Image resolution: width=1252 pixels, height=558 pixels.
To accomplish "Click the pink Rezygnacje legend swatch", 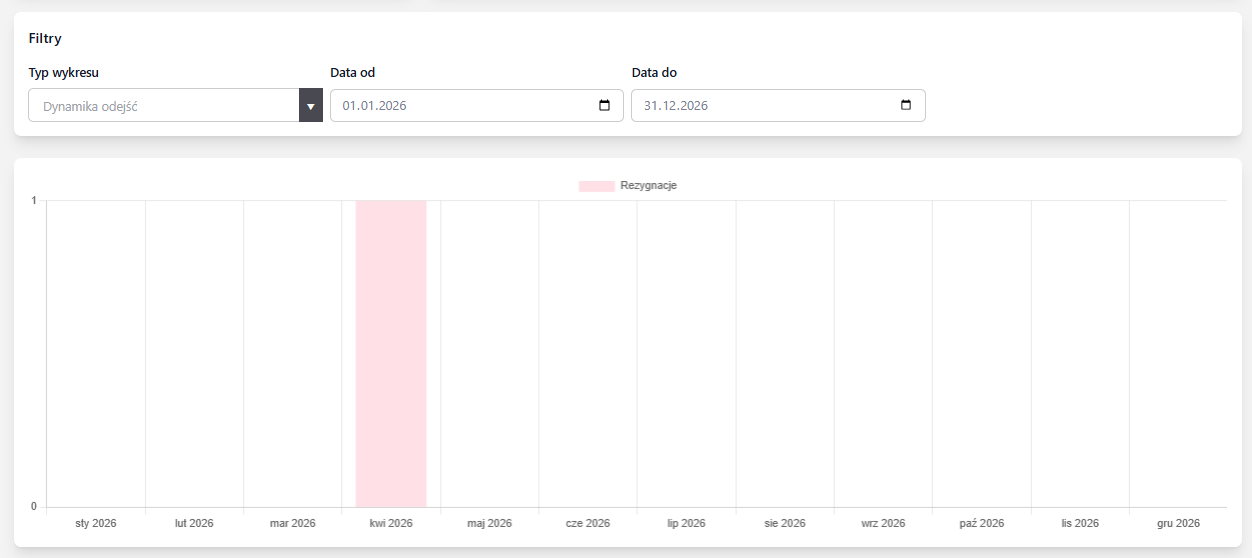I will 596,186.
